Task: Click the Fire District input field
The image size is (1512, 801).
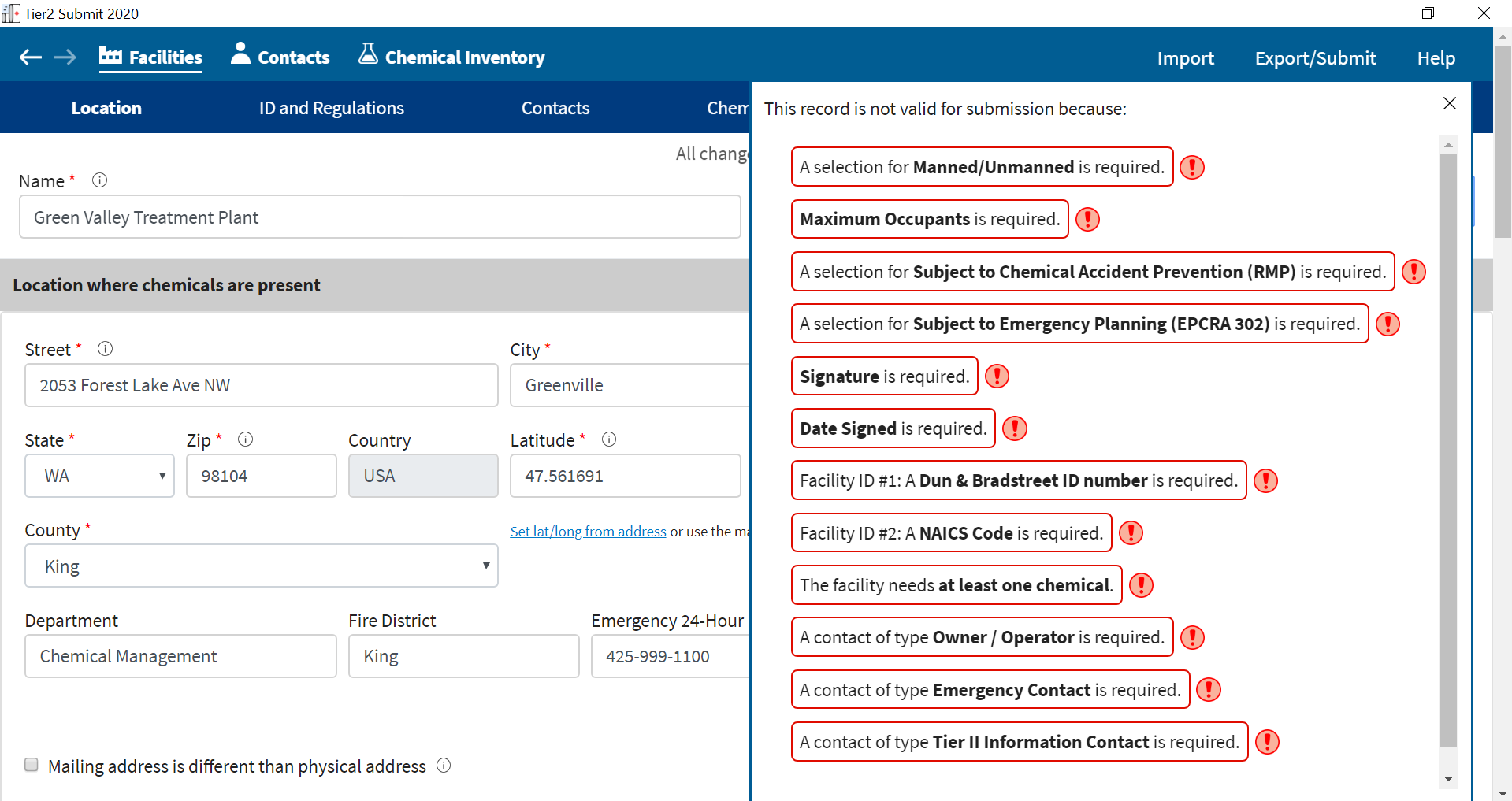Action: point(464,656)
